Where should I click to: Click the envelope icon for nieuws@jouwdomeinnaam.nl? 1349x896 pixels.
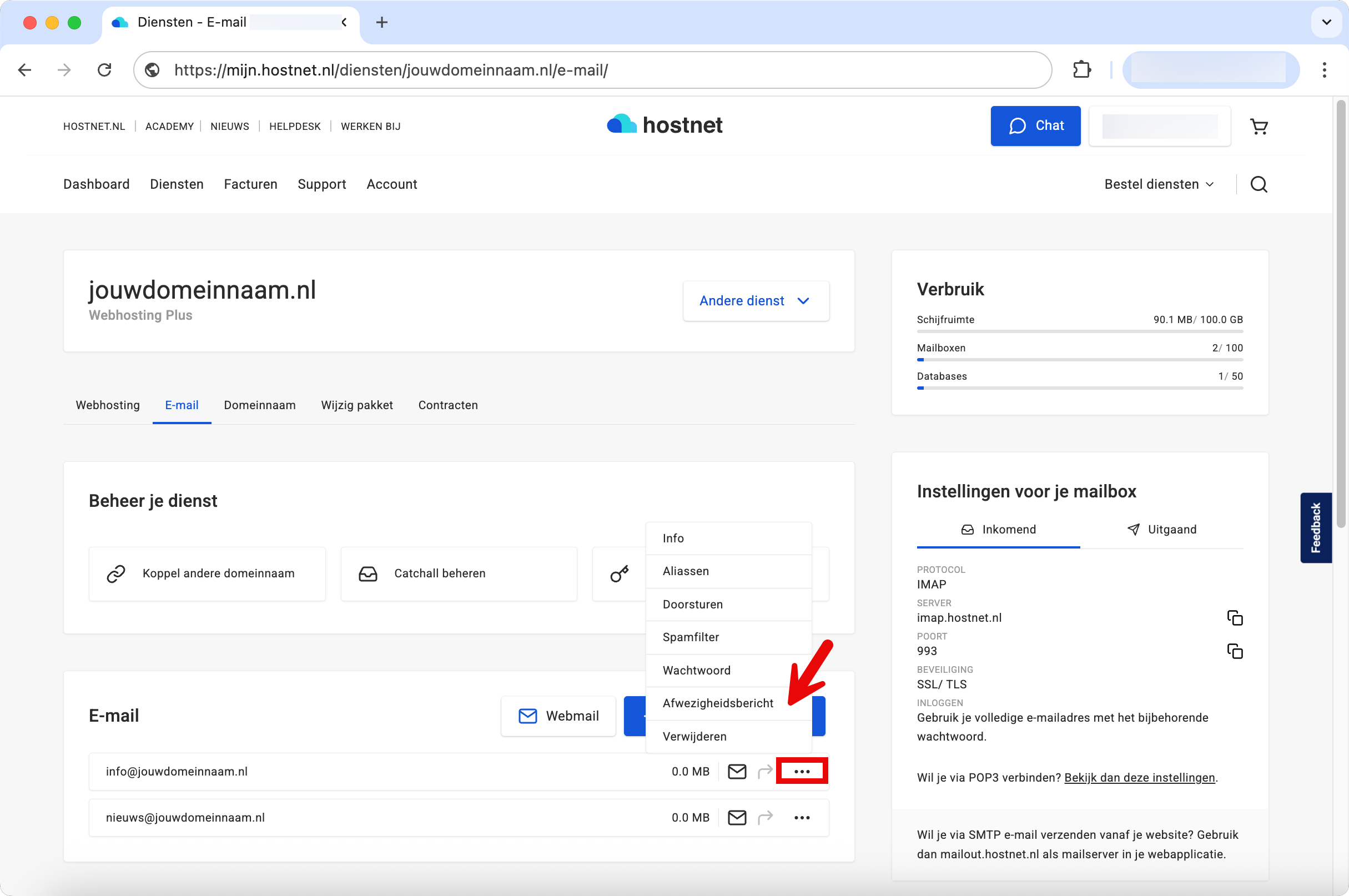(737, 817)
